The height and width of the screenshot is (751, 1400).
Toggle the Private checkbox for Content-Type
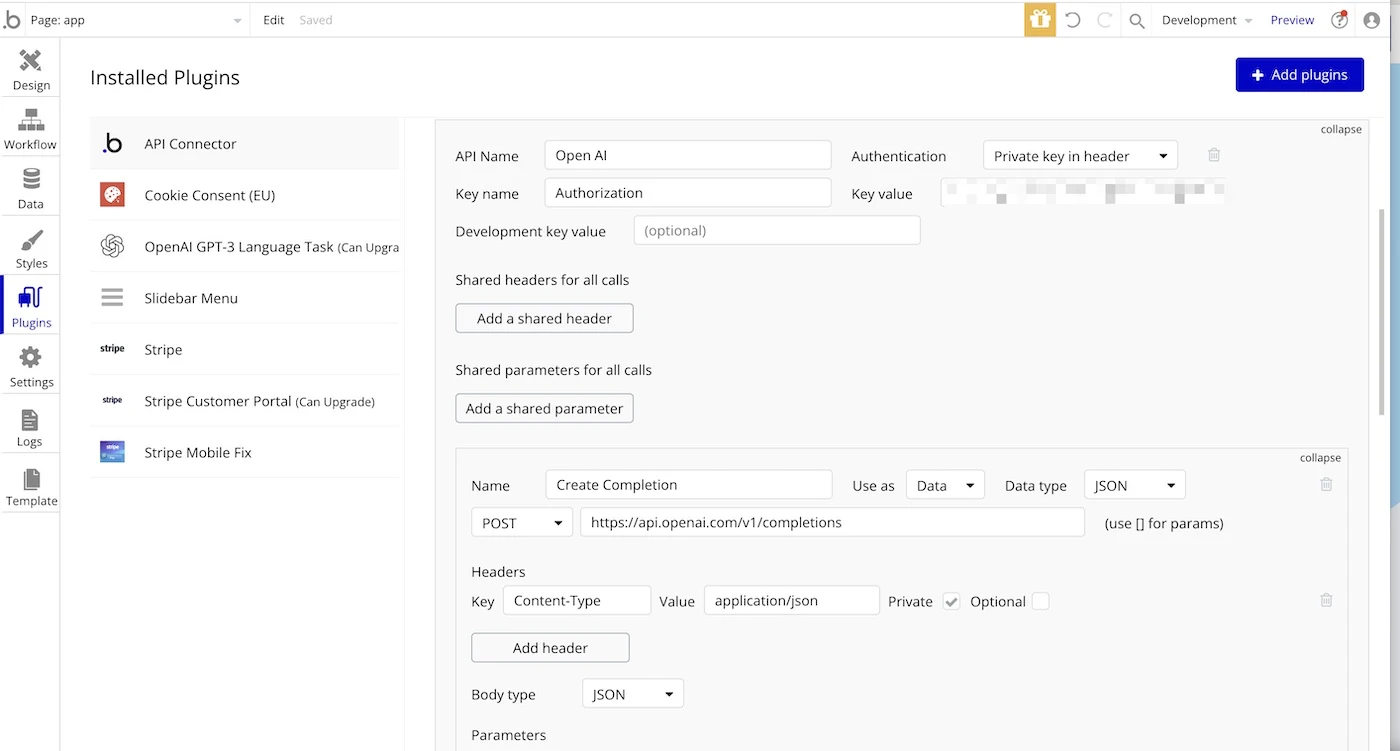pos(951,601)
